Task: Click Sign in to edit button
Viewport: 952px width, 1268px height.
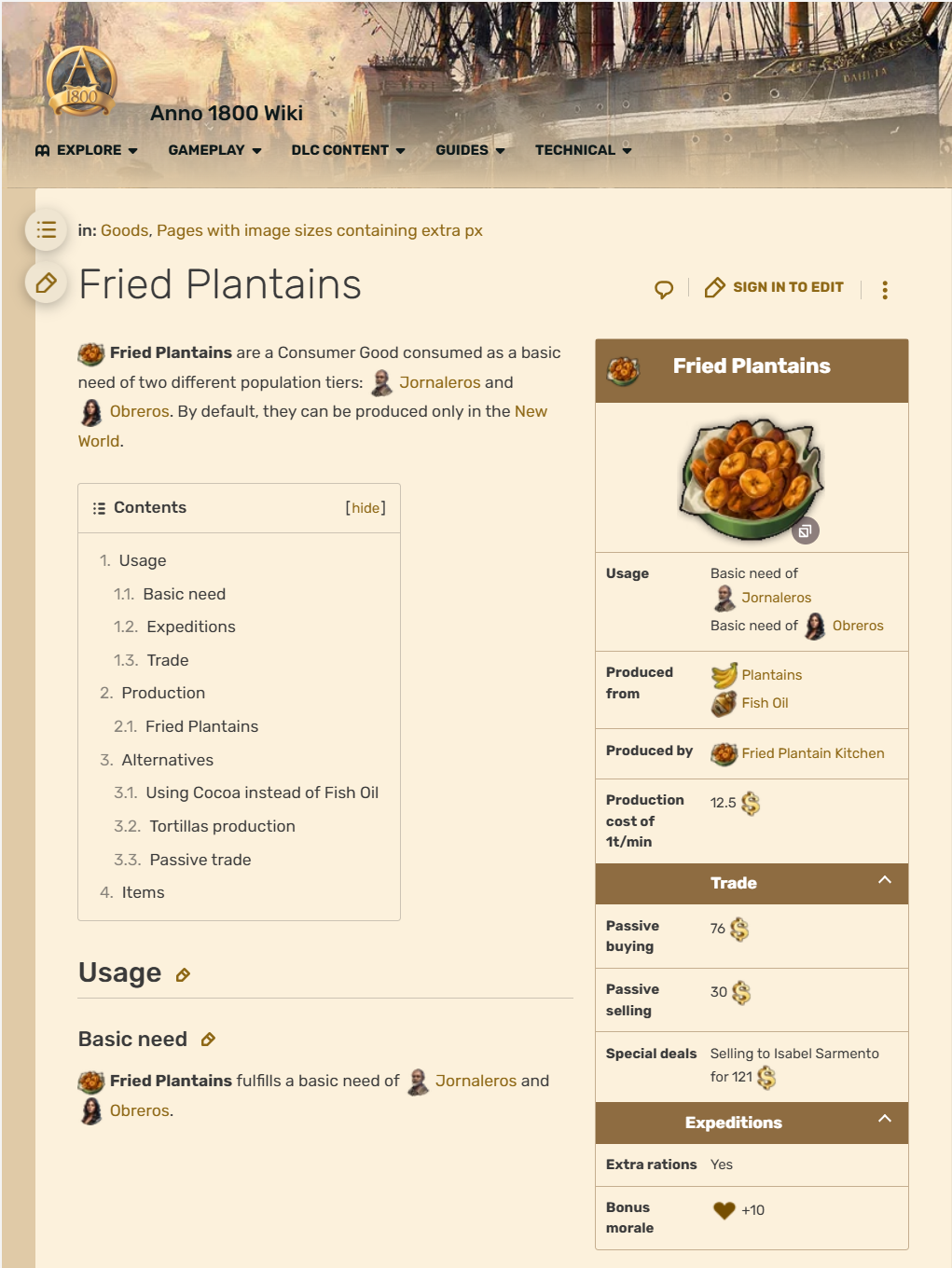Action: pos(775,287)
